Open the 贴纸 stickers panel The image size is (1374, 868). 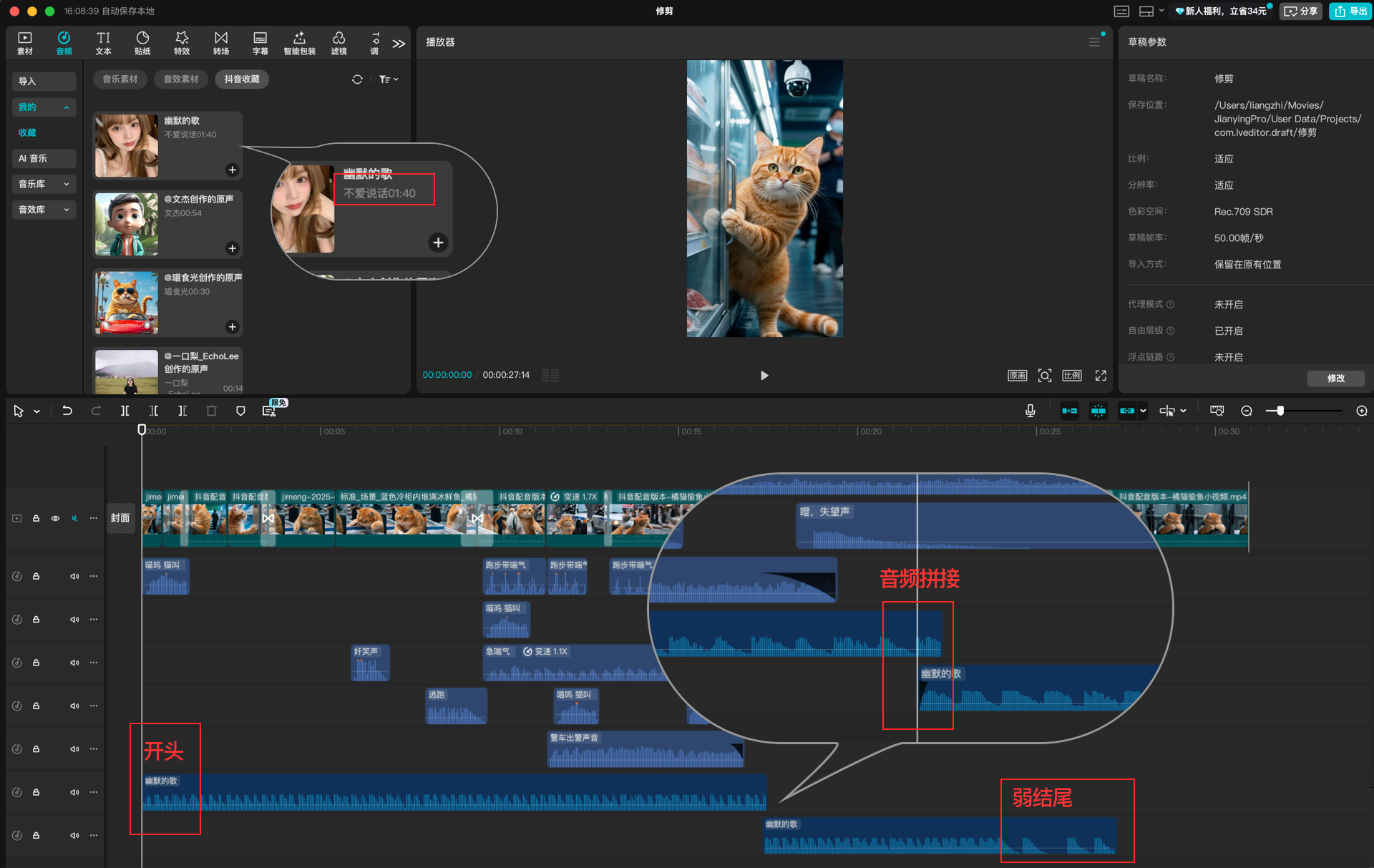point(142,43)
